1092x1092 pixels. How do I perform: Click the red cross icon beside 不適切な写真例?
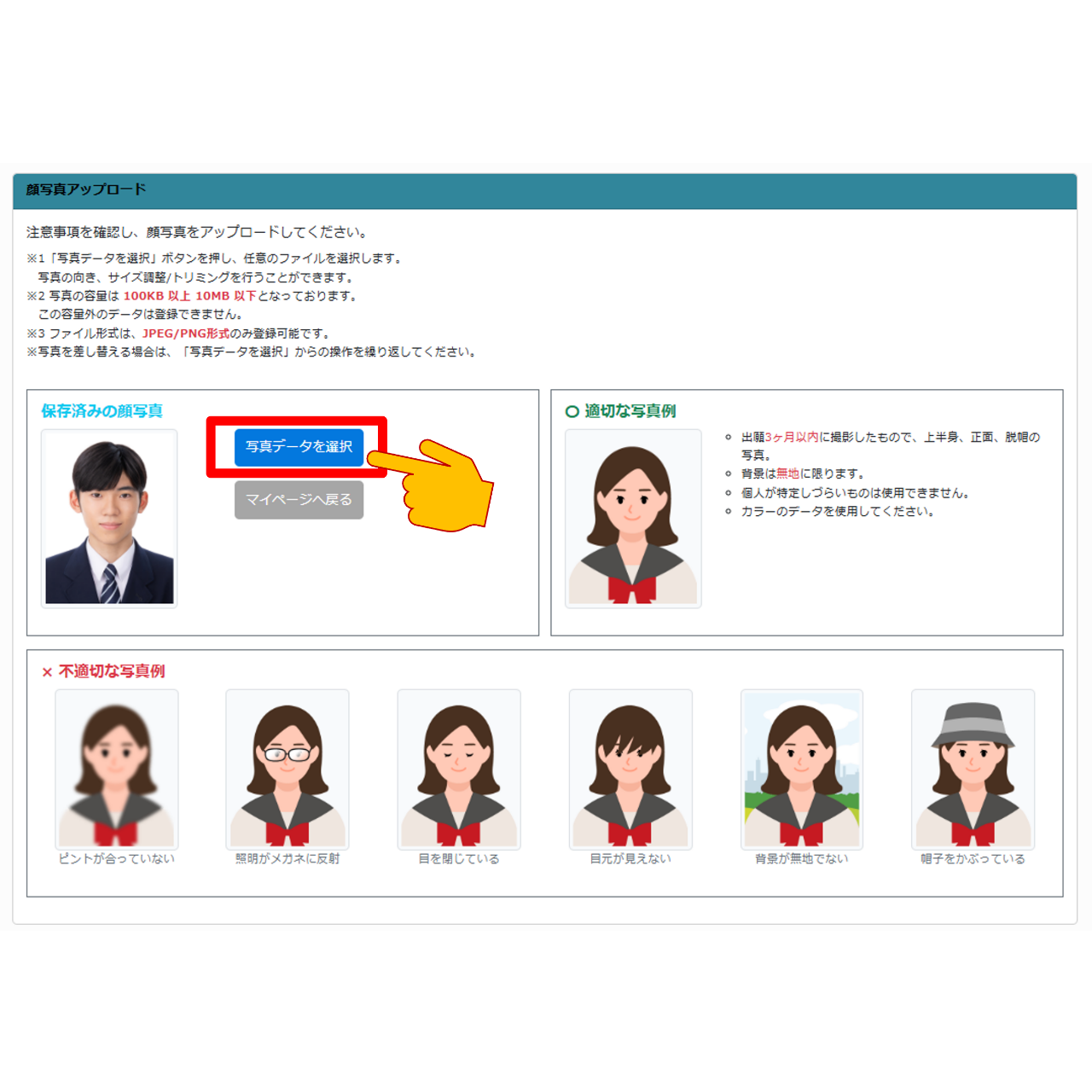pyautogui.click(x=47, y=672)
